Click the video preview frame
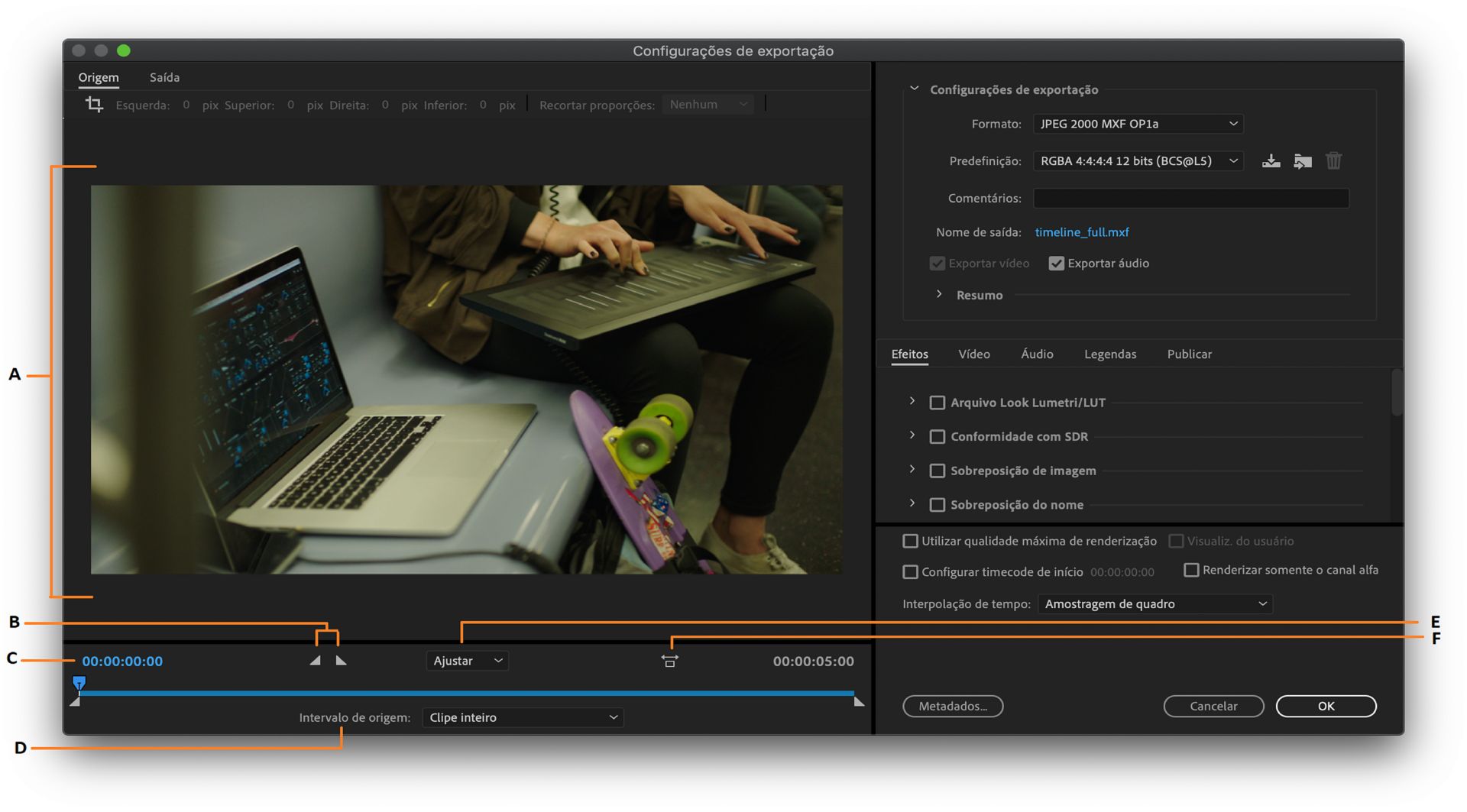Image resolution: width=1467 pixels, height=812 pixels. (x=466, y=380)
